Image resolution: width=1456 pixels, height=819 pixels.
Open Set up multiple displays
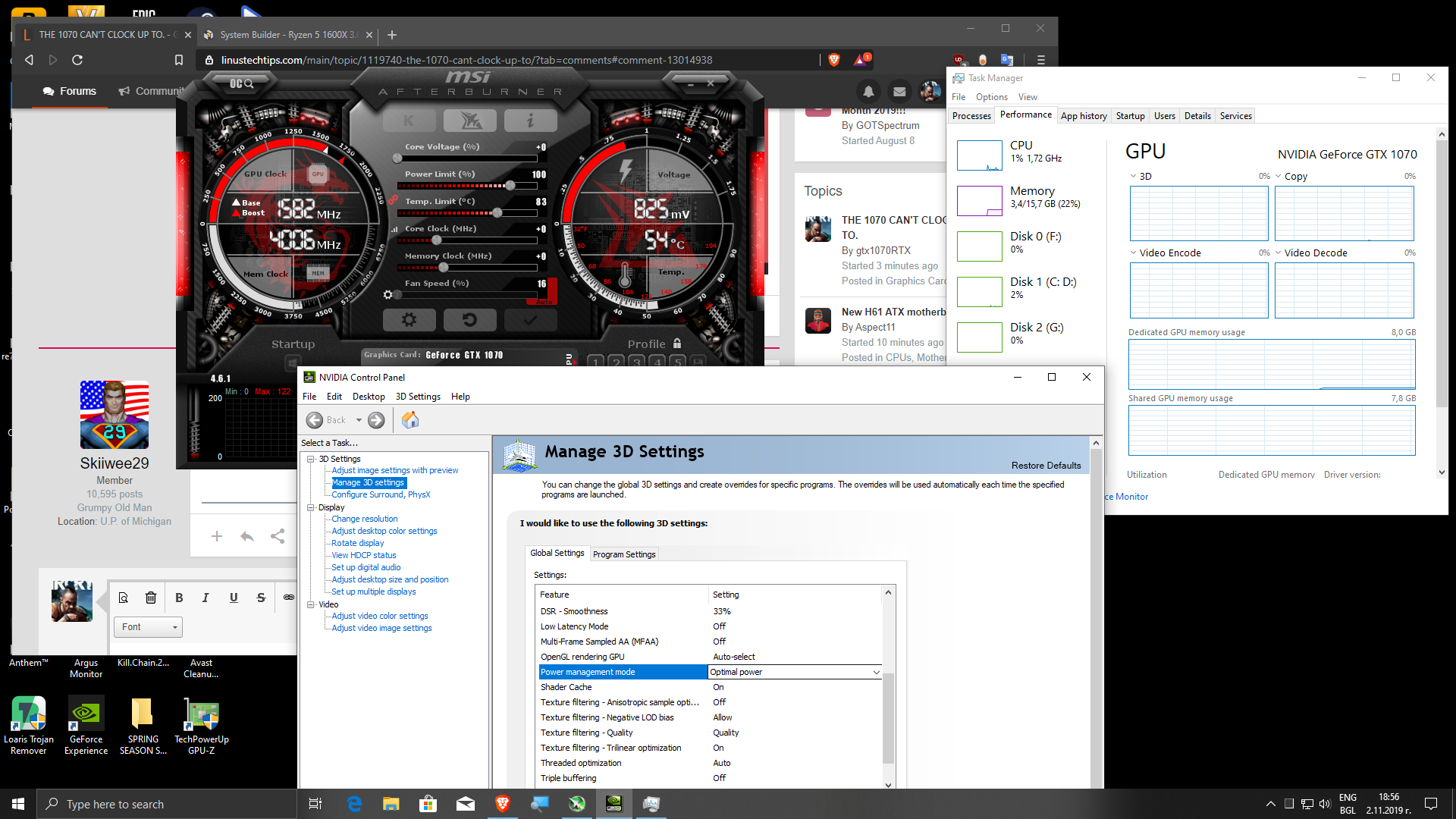pyautogui.click(x=373, y=591)
